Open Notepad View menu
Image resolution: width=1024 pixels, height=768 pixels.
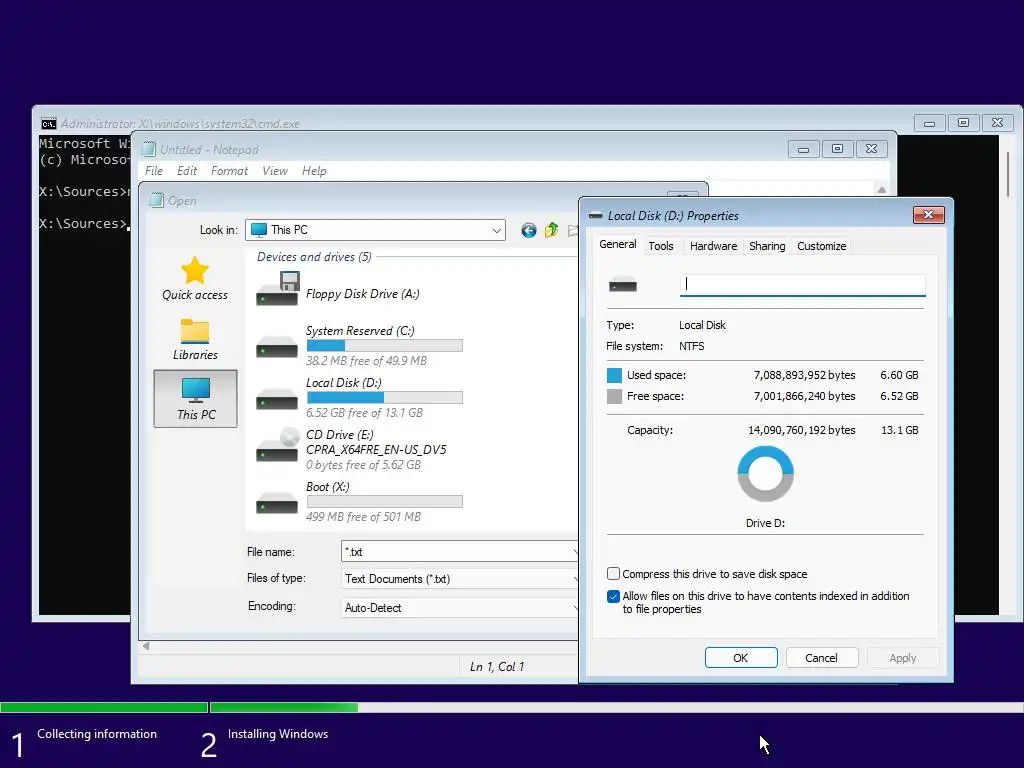(x=275, y=170)
